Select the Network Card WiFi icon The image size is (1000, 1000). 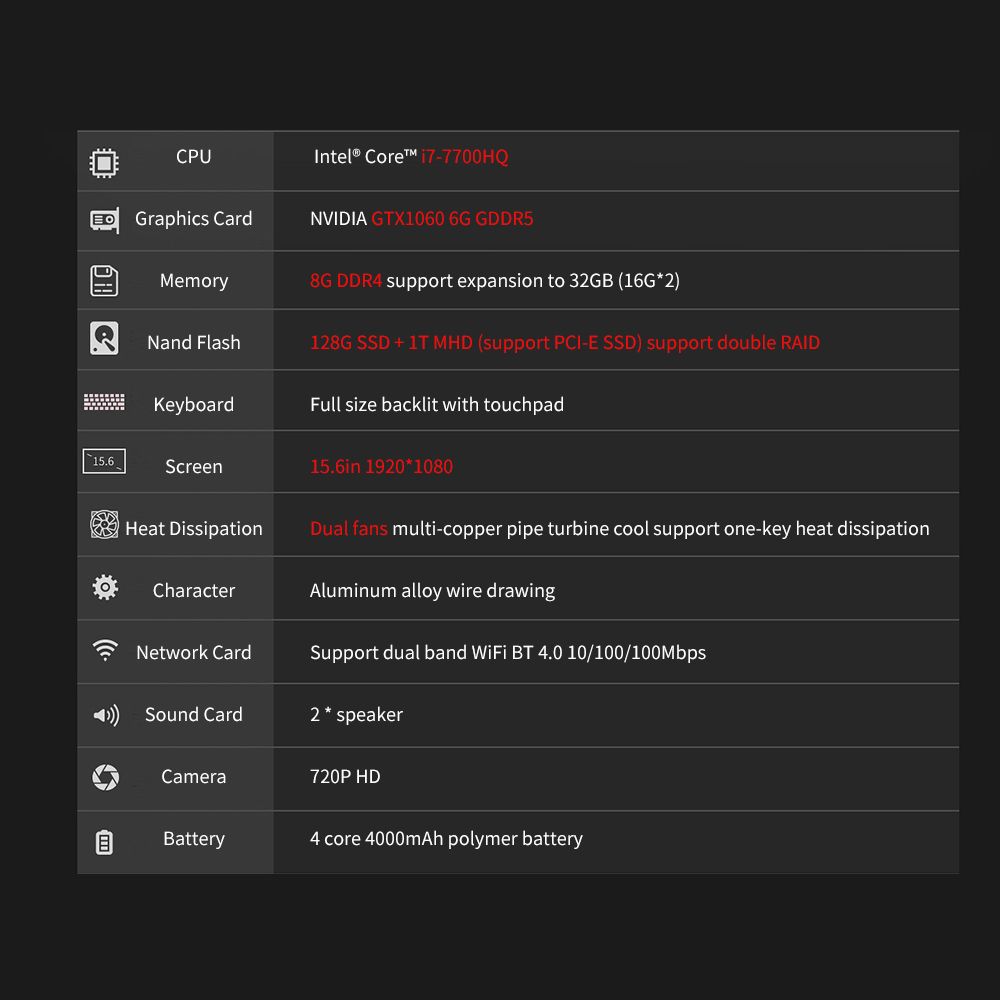(x=105, y=651)
